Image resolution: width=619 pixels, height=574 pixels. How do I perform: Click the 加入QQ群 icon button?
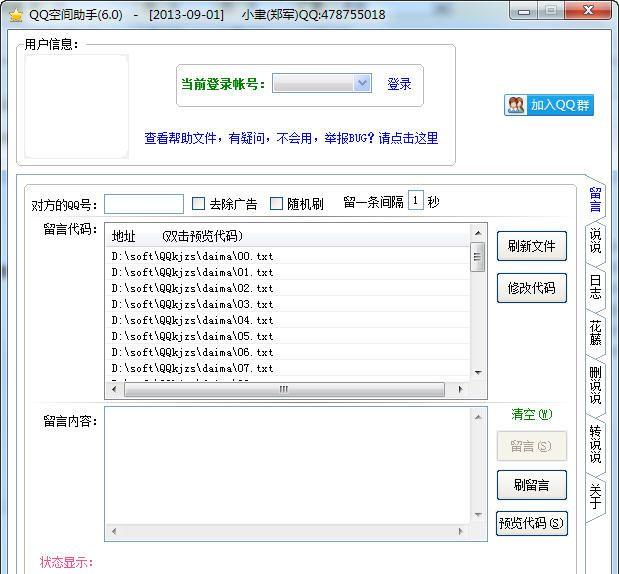[549, 105]
